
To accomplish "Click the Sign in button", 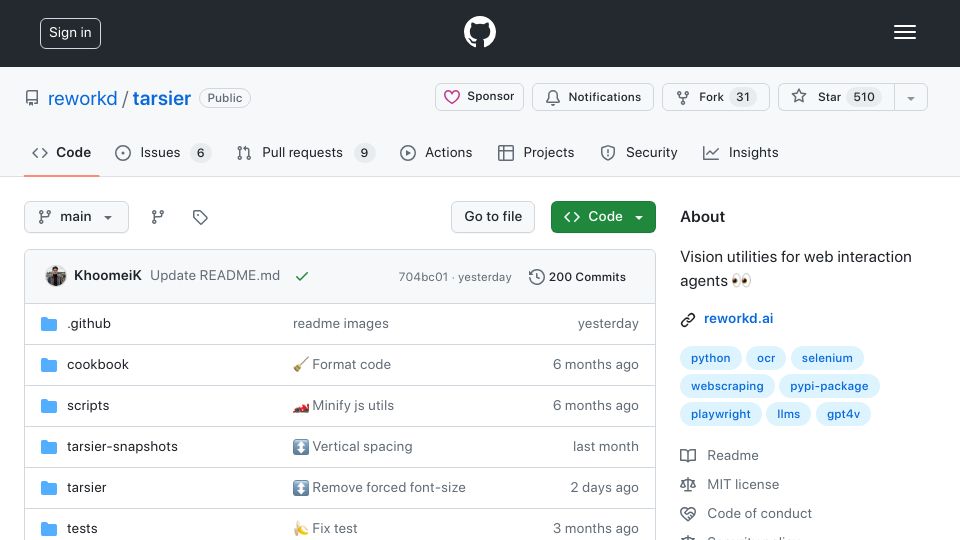I will coord(70,33).
